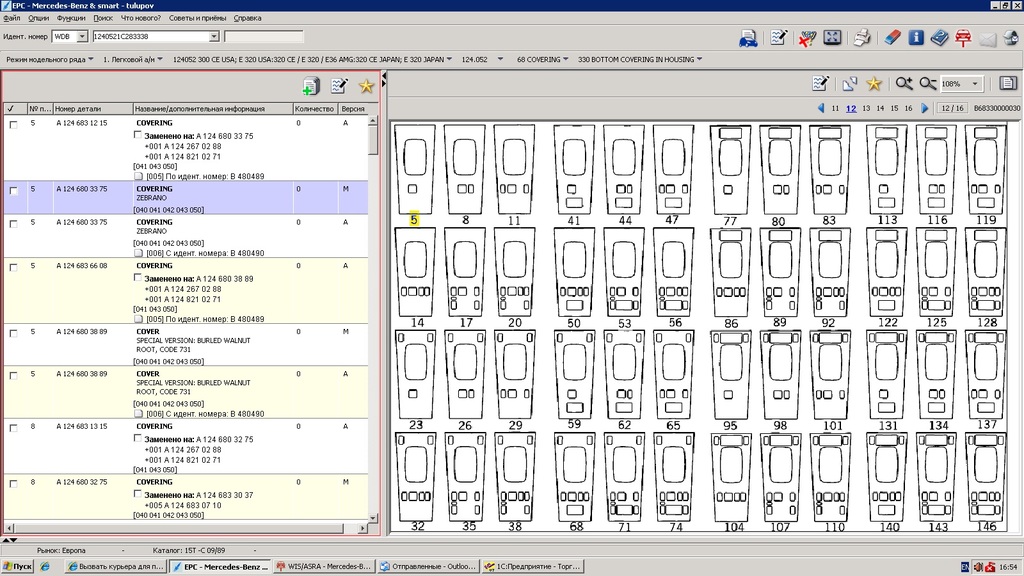The width and height of the screenshot is (1024, 576).
Task: Switch to 1С:Предприятие taskbar window
Action: click(x=533, y=566)
